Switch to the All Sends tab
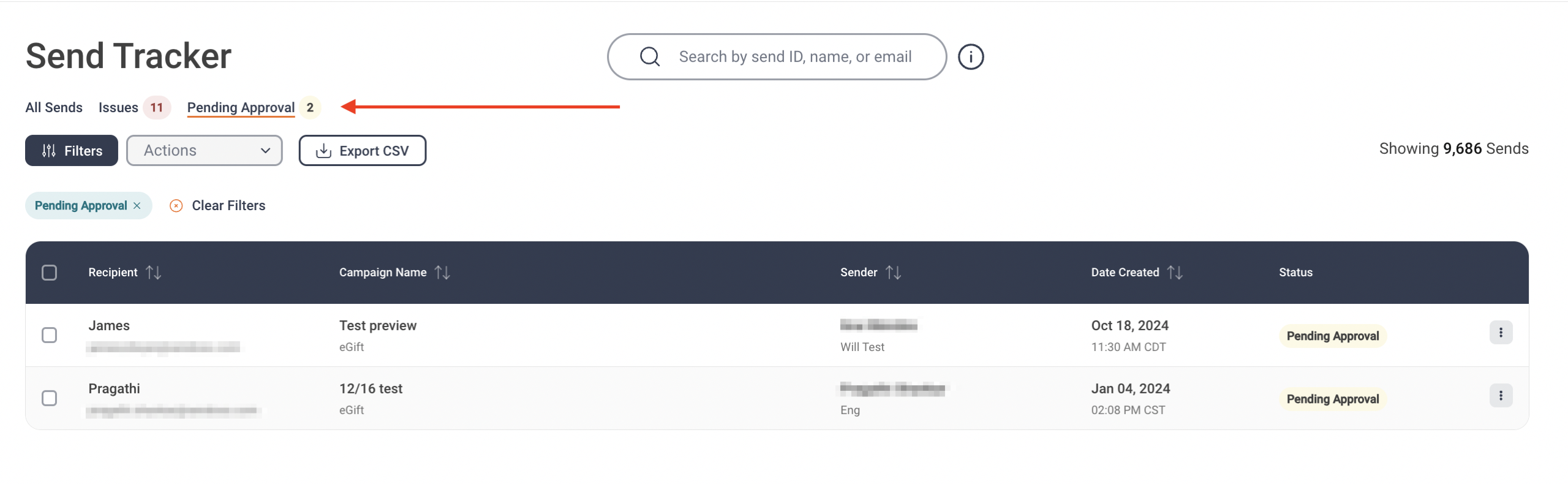 (54, 108)
